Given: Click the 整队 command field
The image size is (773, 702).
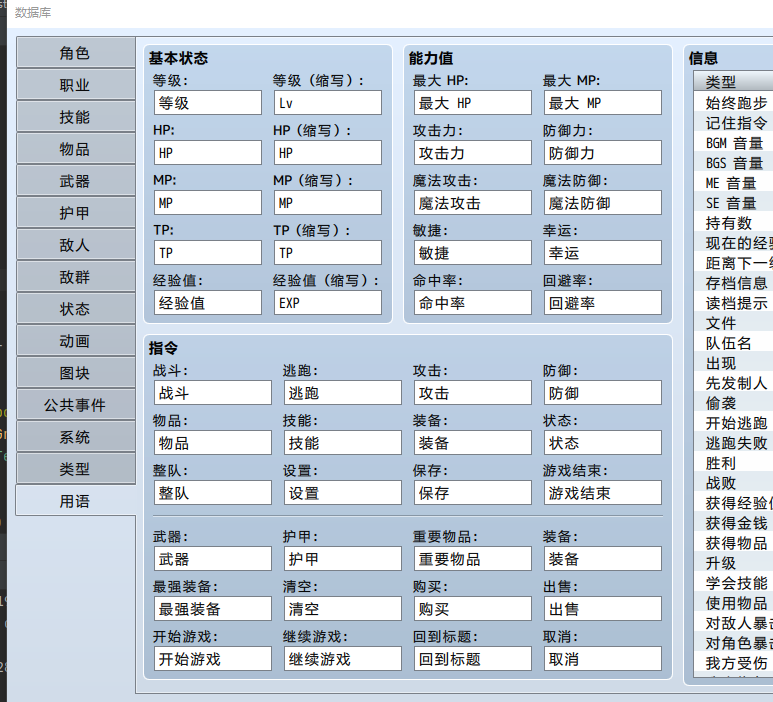Looking at the screenshot, I should (212, 493).
